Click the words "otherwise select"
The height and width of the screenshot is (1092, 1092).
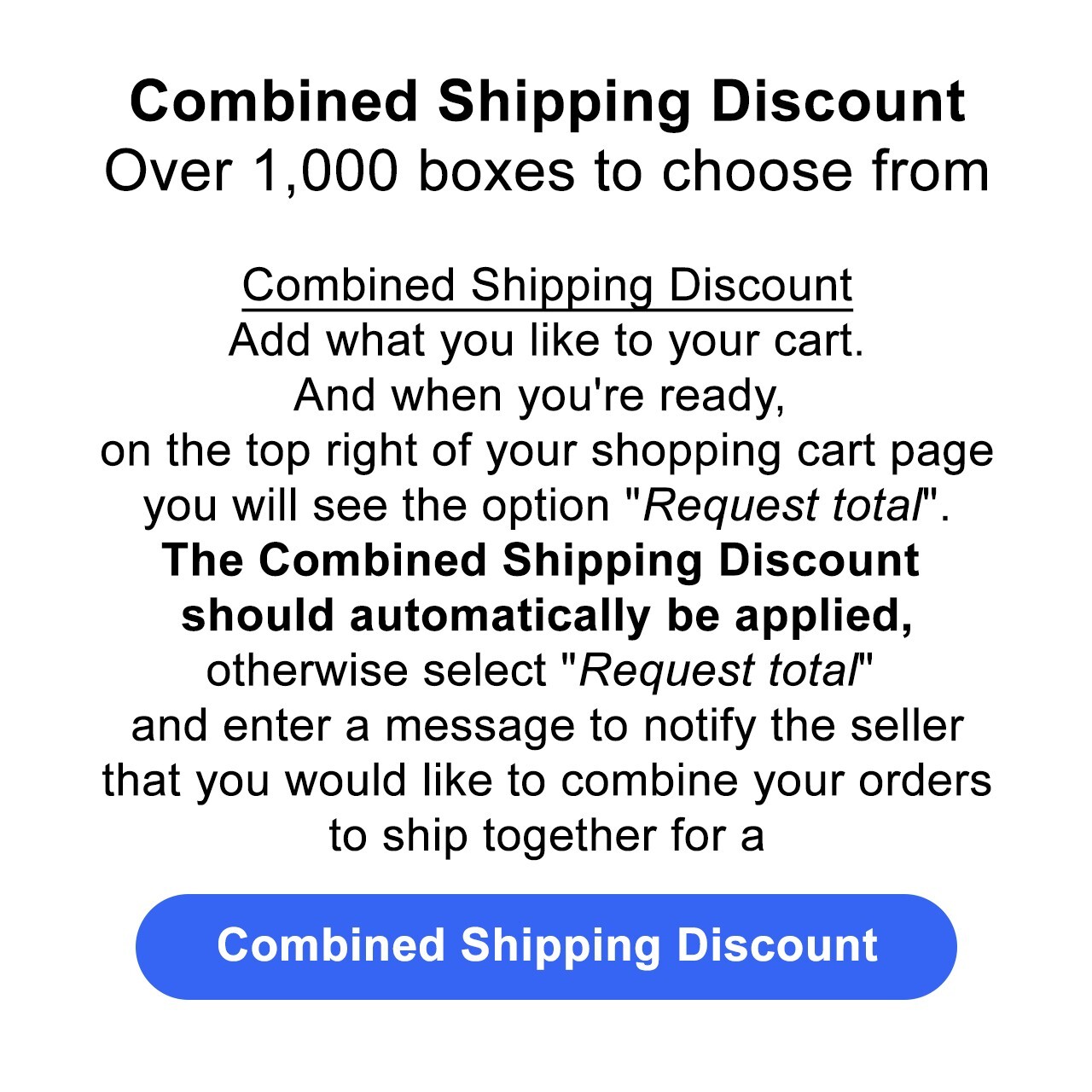pos(376,671)
